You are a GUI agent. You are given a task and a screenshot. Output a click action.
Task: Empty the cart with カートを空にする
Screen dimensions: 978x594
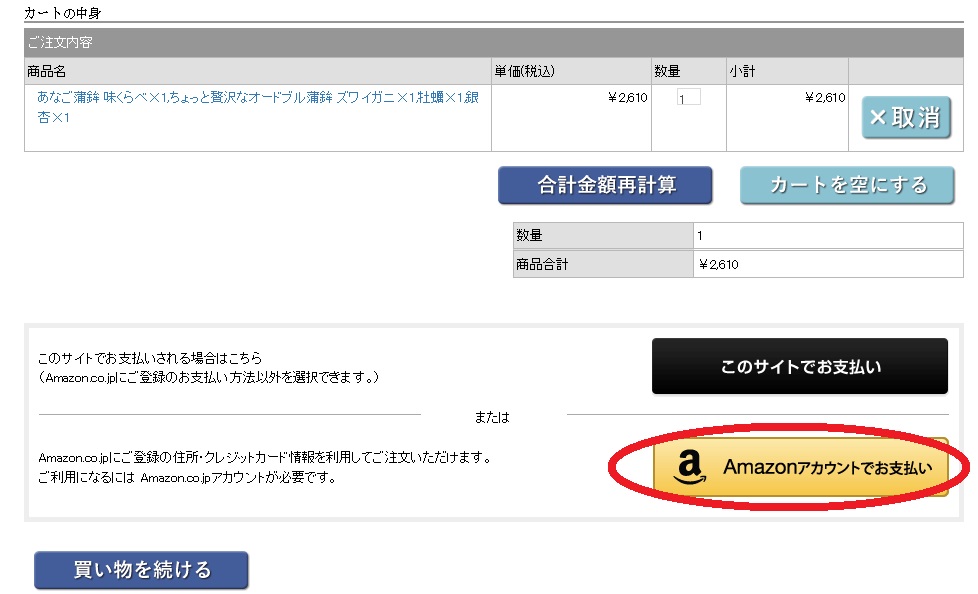[x=847, y=185]
